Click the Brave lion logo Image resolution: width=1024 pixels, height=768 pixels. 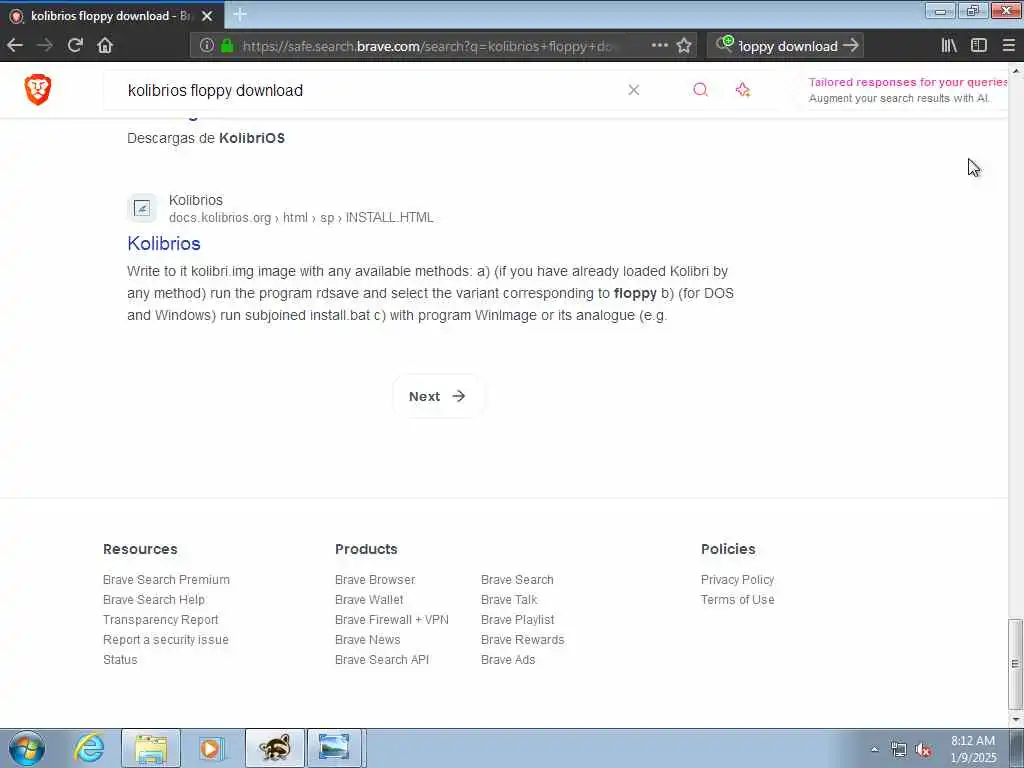38,89
